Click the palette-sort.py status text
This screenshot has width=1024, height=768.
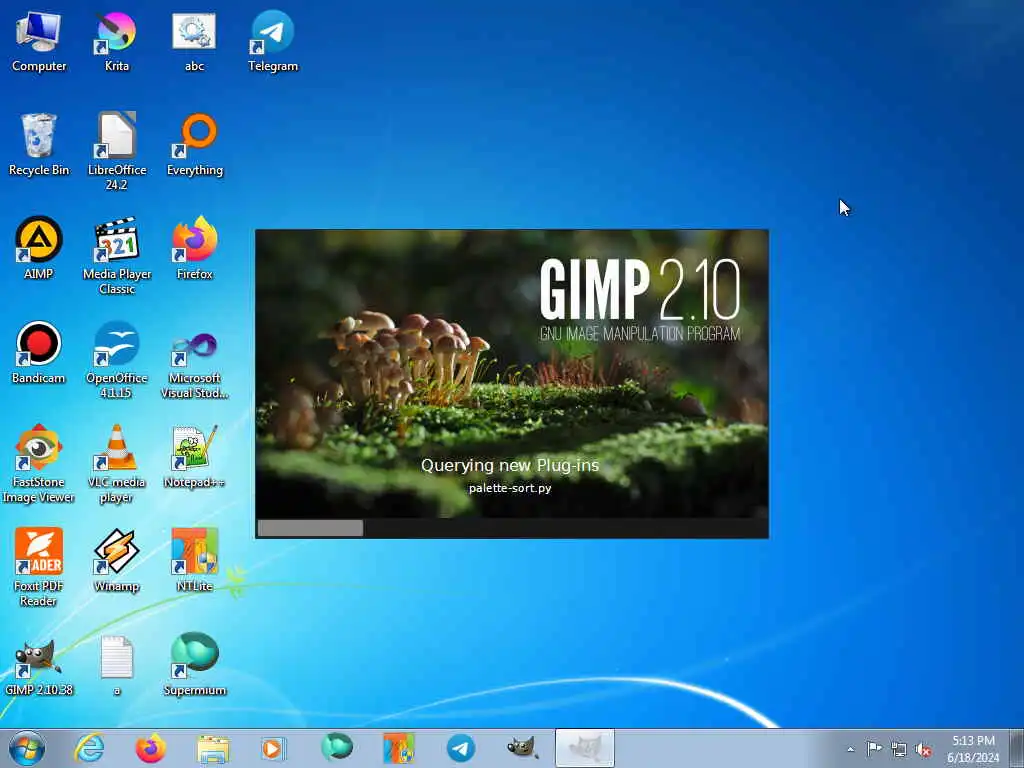(x=510, y=488)
